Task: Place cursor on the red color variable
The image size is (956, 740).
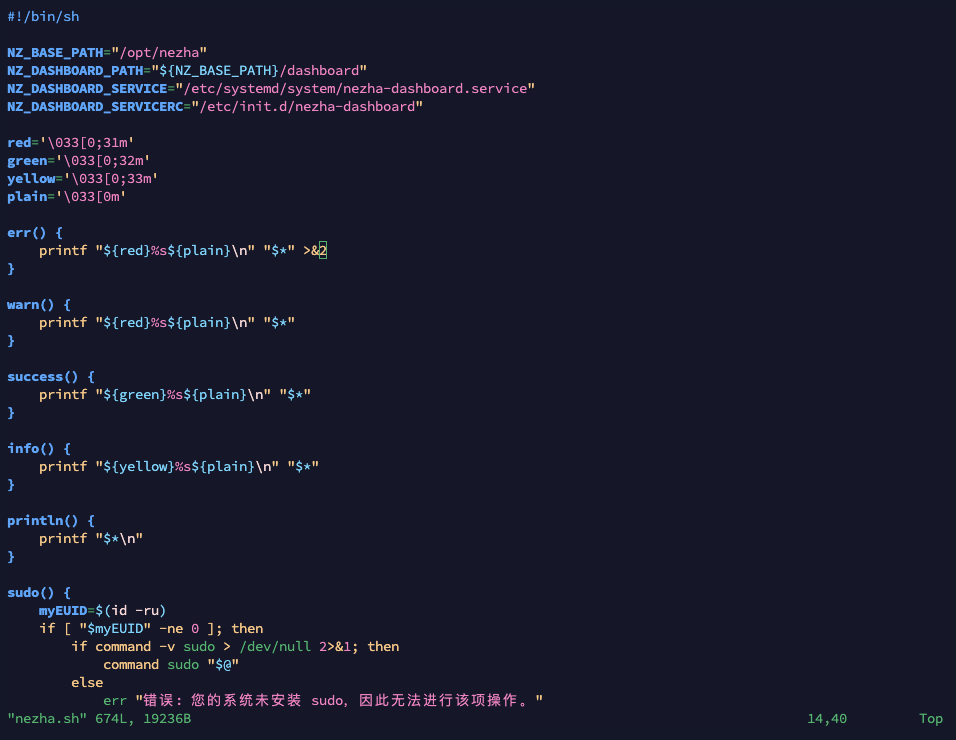Action: pos(18,143)
